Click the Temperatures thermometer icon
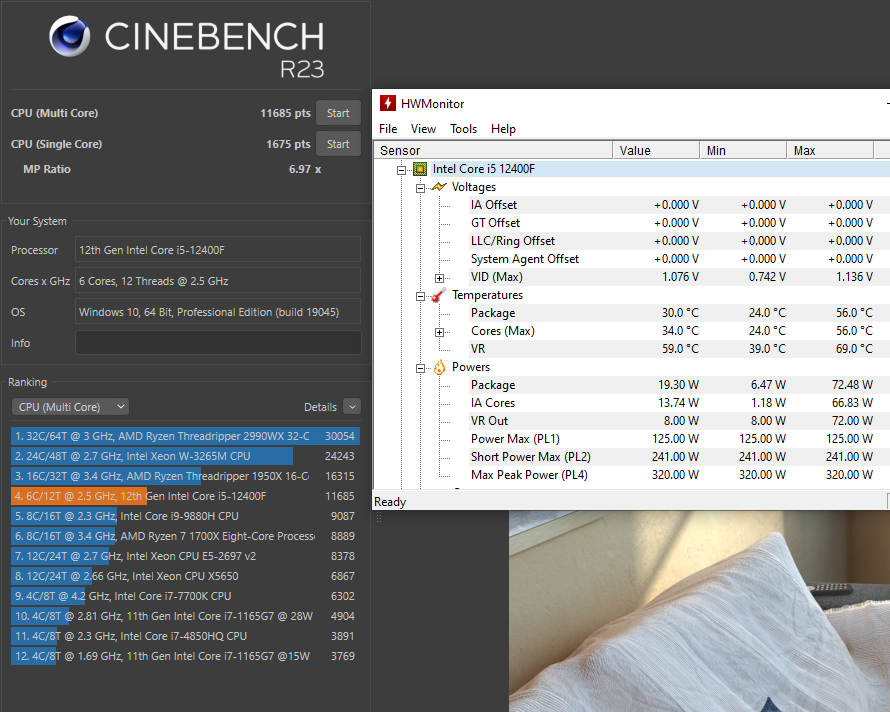890x712 pixels. point(439,295)
